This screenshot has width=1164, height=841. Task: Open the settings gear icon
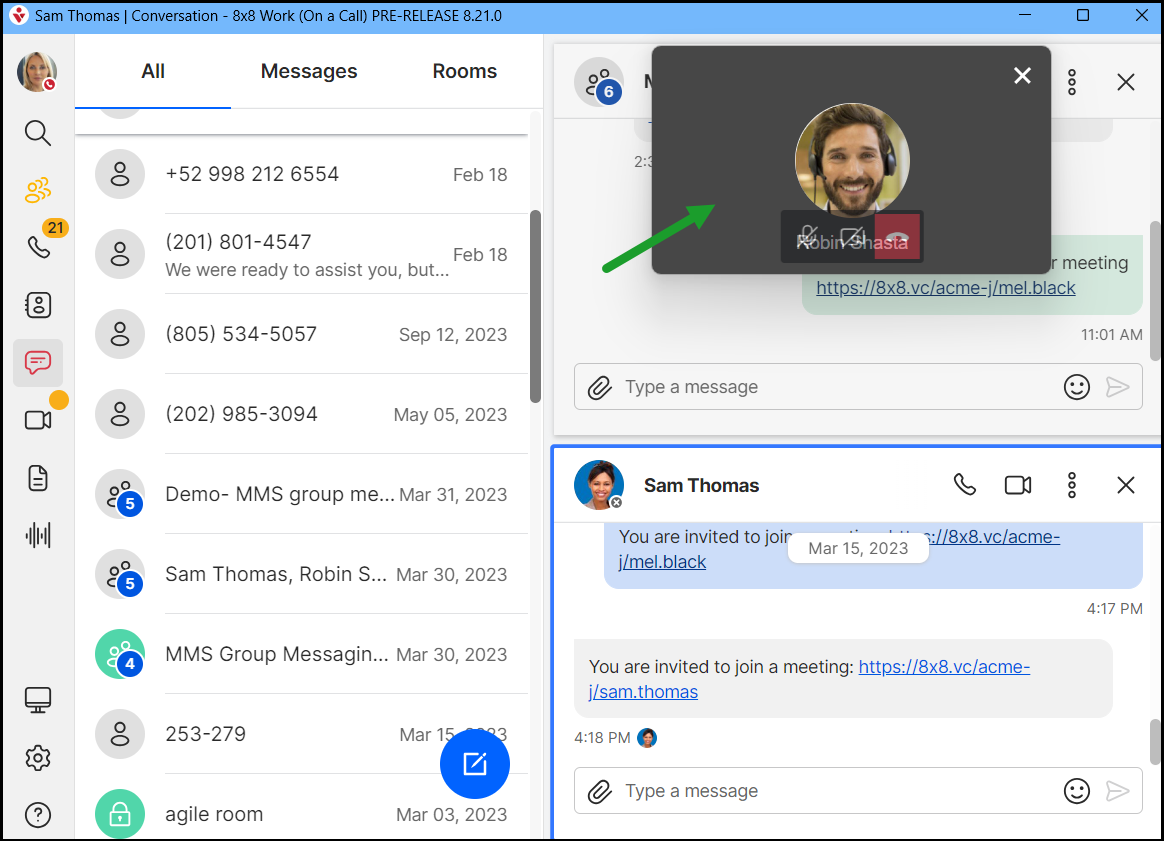(x=38, y=758)
